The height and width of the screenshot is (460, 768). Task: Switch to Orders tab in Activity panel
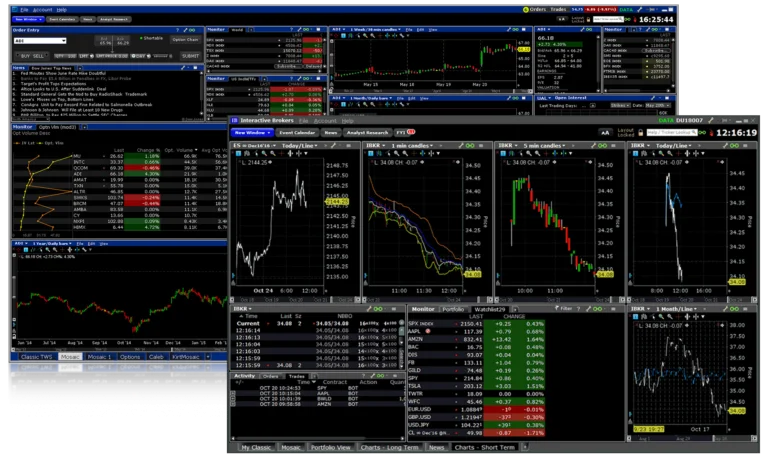pos(271,376)
